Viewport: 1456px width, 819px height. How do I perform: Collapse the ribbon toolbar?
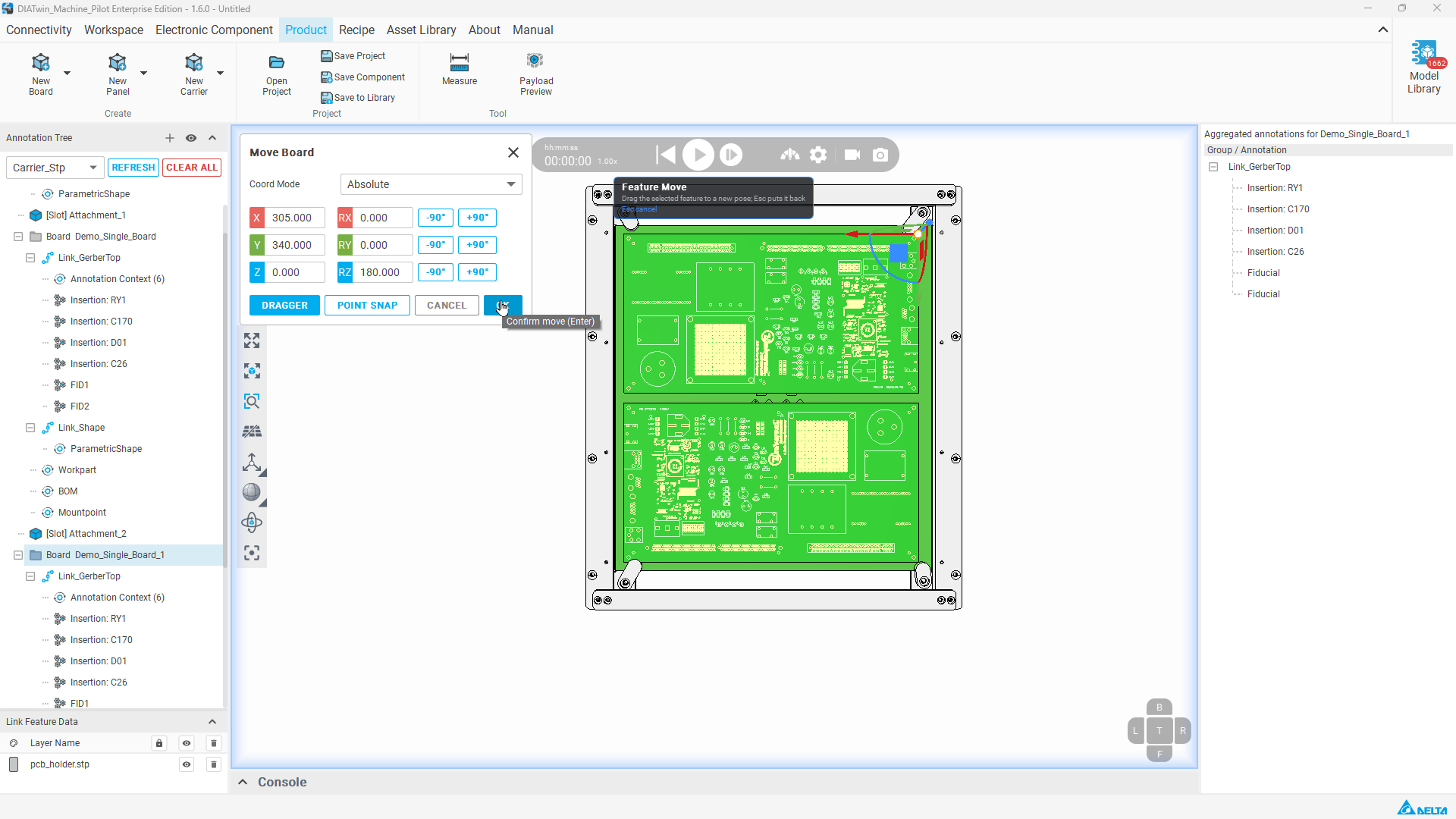coord(1383,30)
